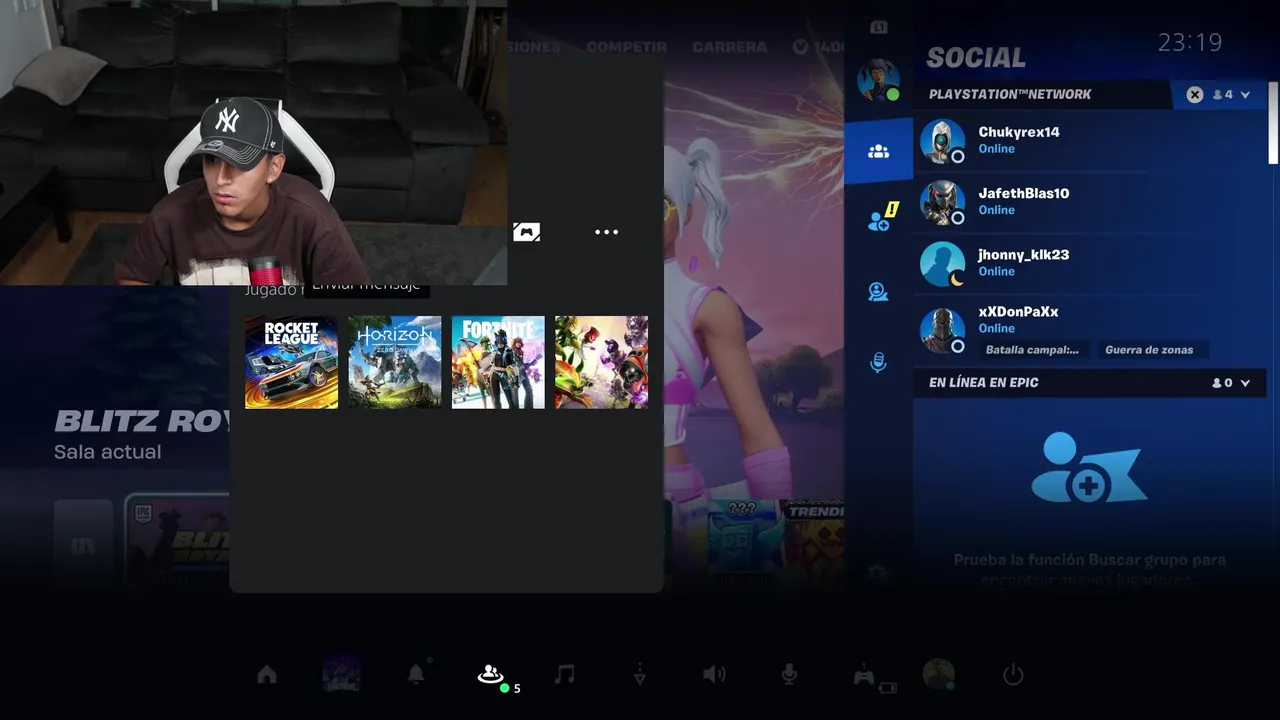Open the Music note icon in control center
Viewport: 1280px width, 720px height.
tap(565, 675)
